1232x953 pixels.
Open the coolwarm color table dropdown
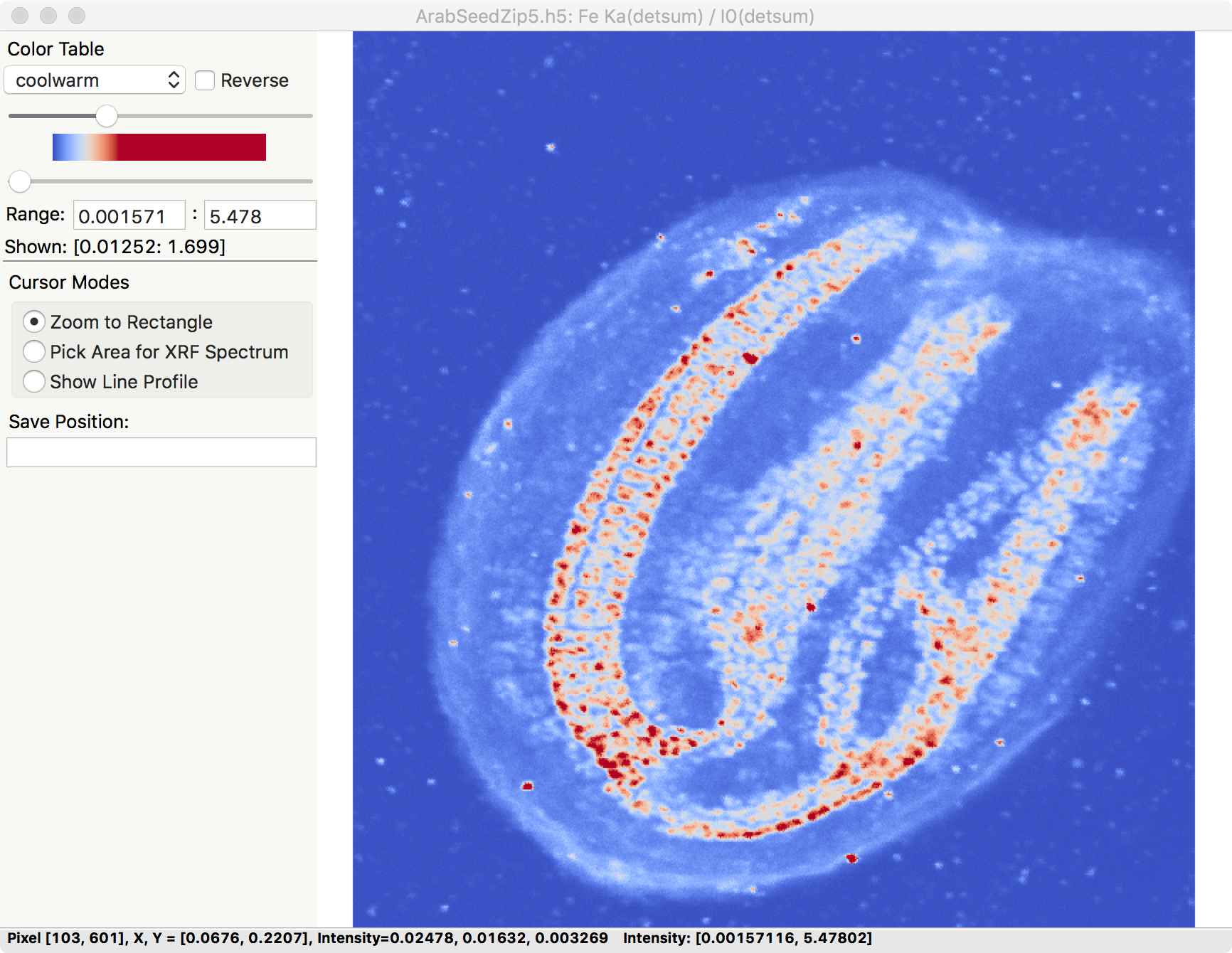point(95,80)
